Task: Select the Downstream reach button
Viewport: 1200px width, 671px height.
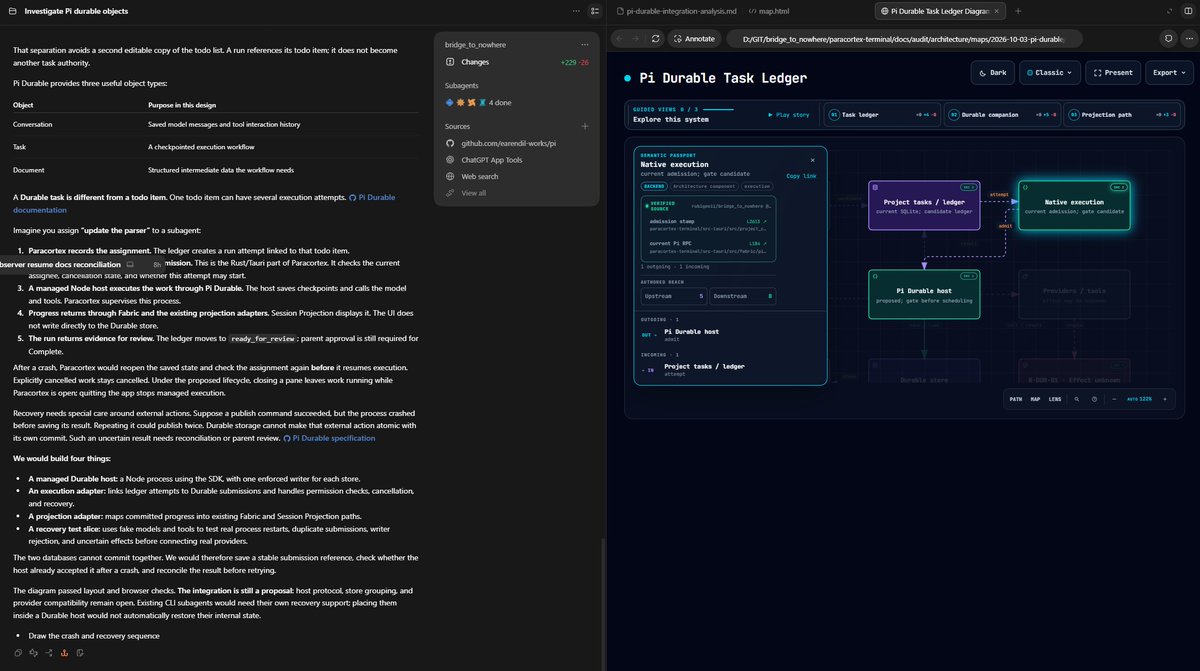Action: [x=743, y=296]
